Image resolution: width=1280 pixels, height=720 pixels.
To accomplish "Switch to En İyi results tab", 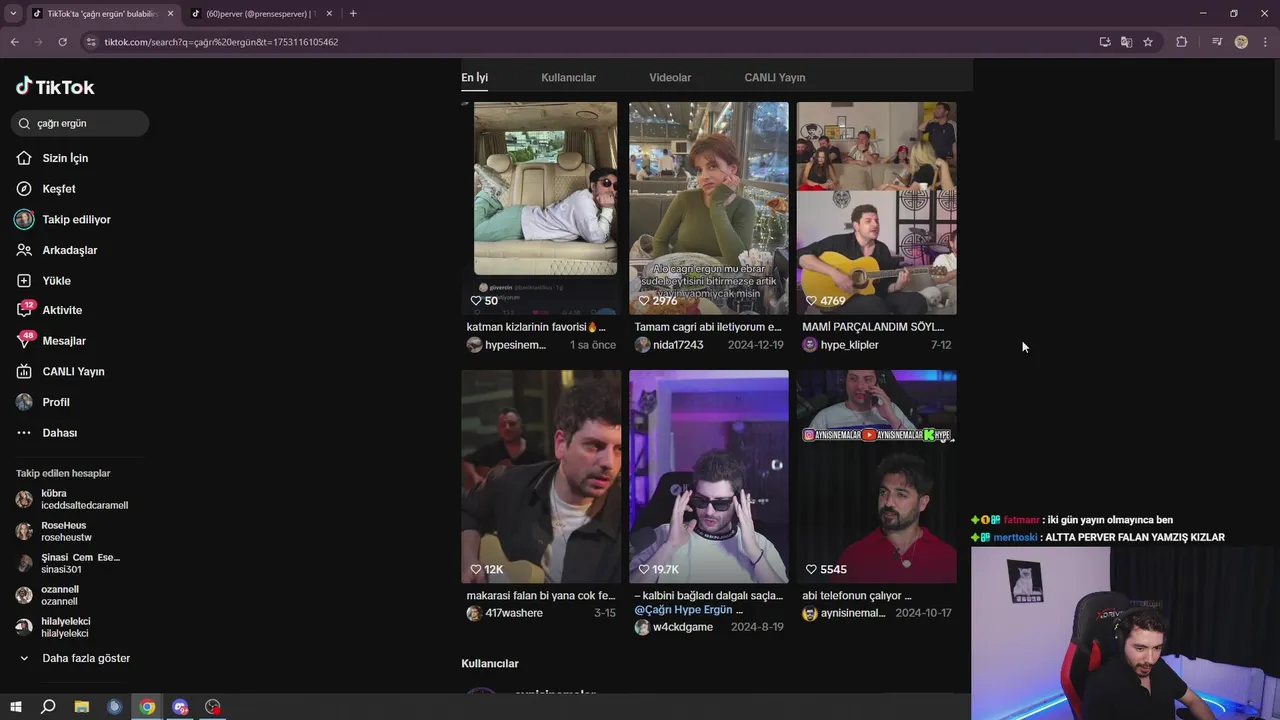I will tap(474, 77).
